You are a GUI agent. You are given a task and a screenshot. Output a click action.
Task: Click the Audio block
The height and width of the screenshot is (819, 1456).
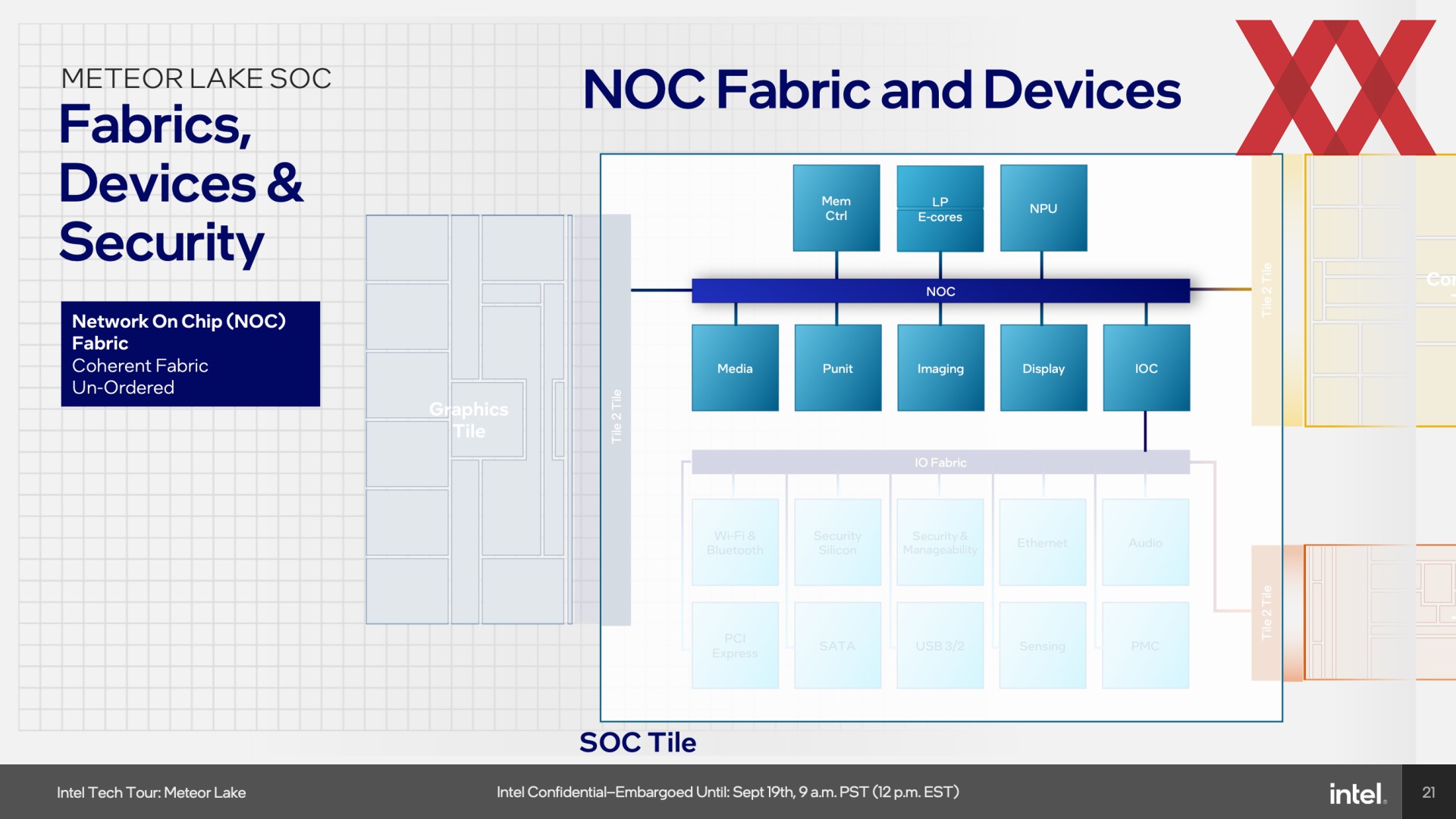pyautogui.click(x=1146, y=542)
